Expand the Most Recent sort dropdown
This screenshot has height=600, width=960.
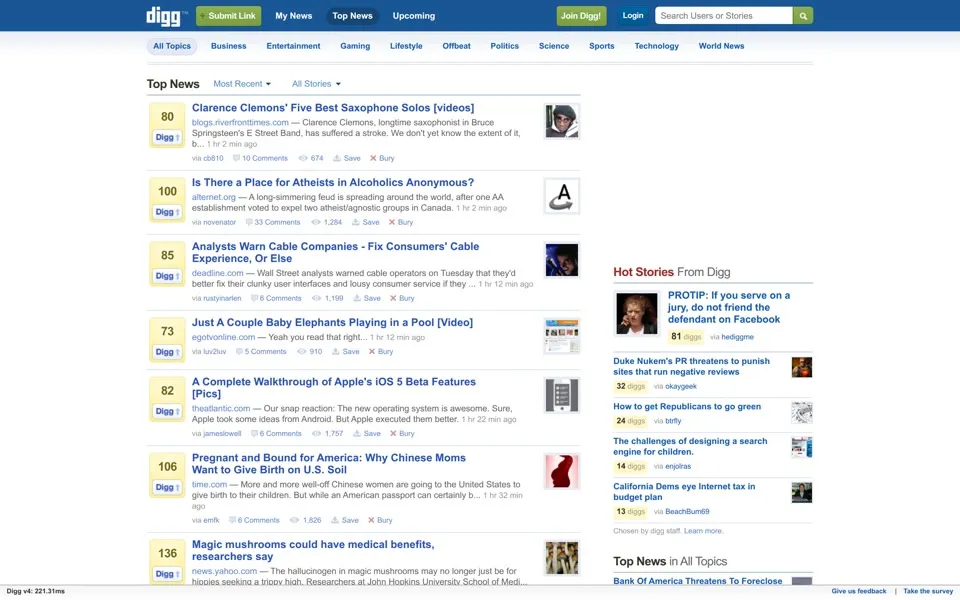(242, 84)
